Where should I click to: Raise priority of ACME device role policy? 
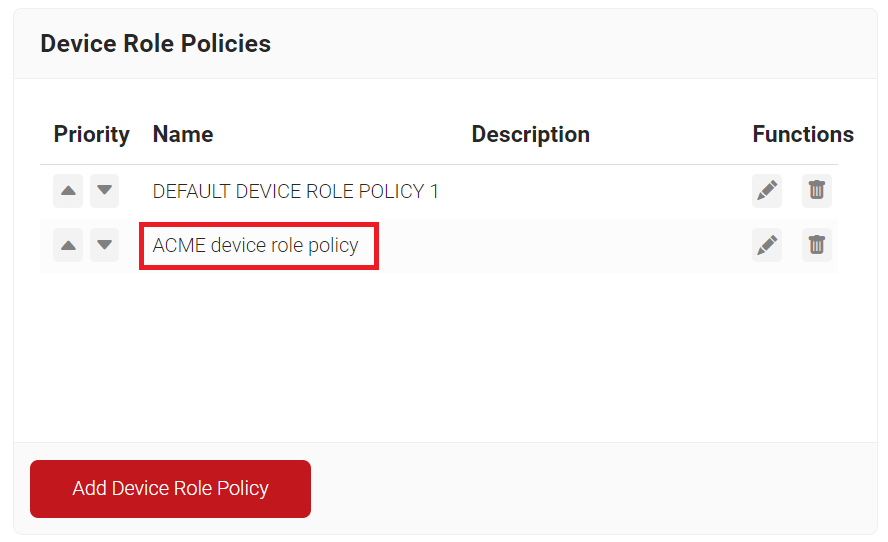[68, 245]
